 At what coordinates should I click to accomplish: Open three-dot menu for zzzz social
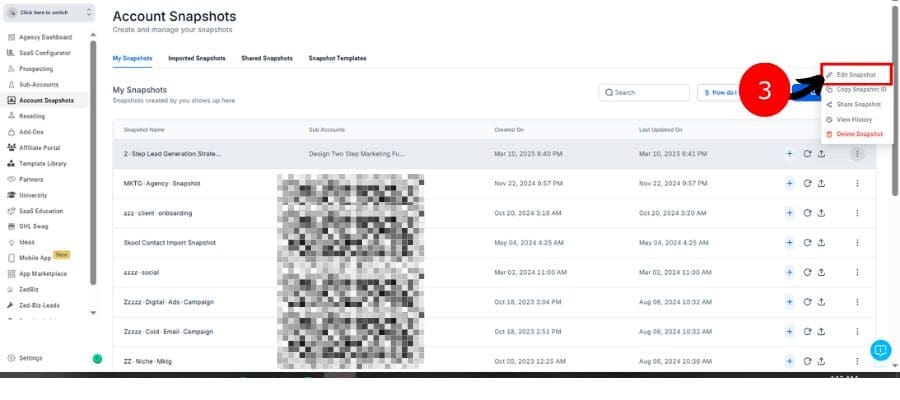click(x=857, y=272)
